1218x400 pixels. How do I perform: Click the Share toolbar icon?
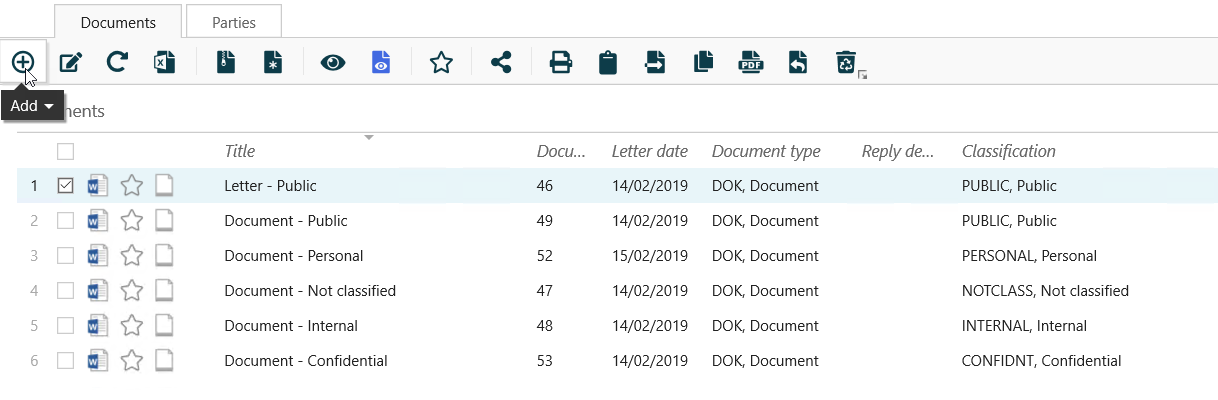pyautogui.click(x=501, y=63)
